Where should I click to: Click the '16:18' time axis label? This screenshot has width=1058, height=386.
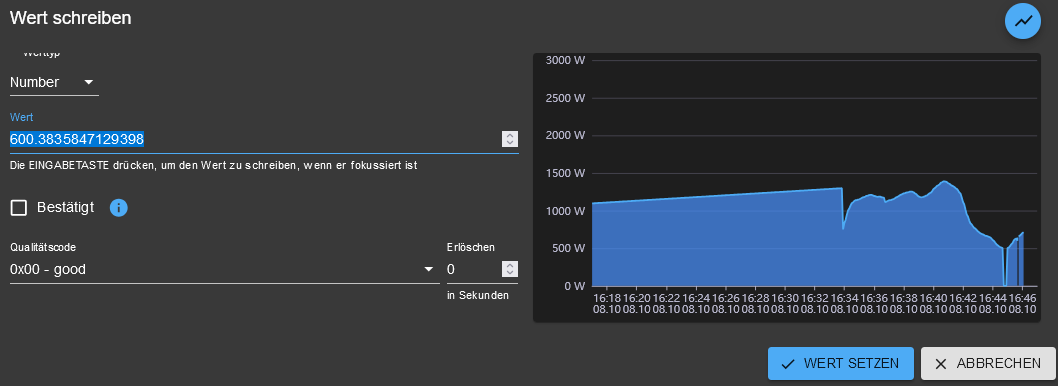coord(607,298)
